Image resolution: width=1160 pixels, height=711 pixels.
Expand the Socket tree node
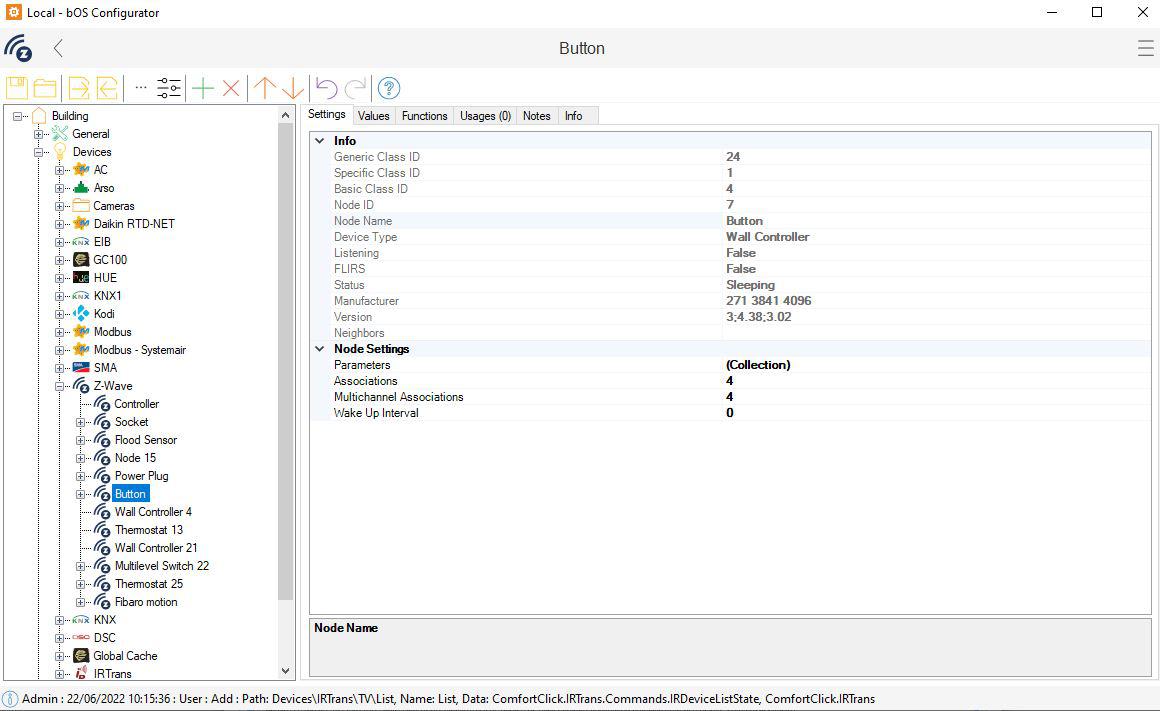81,422
